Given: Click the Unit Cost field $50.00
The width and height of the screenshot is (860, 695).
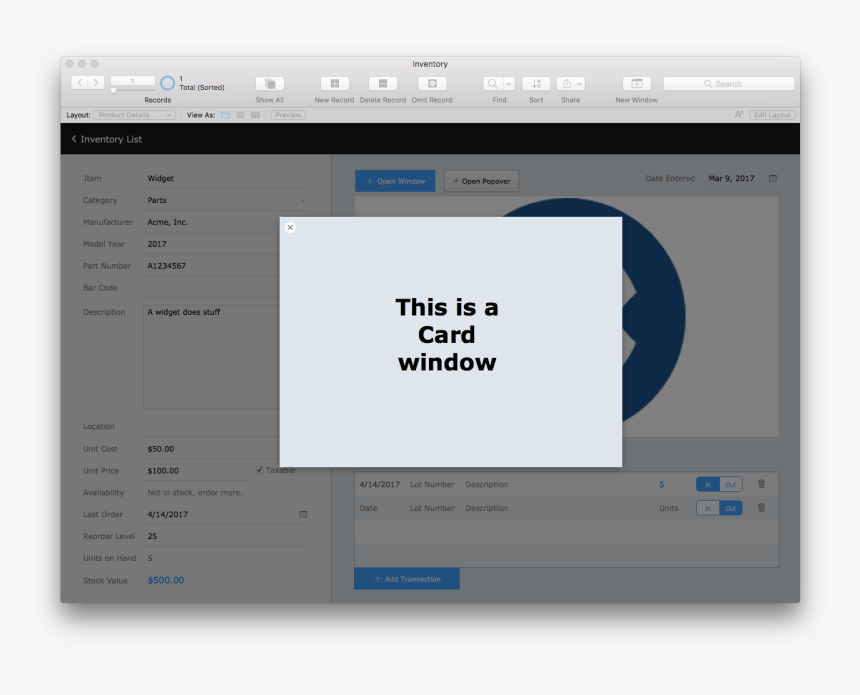Looking at the screenshot, I should pos(212,449).
